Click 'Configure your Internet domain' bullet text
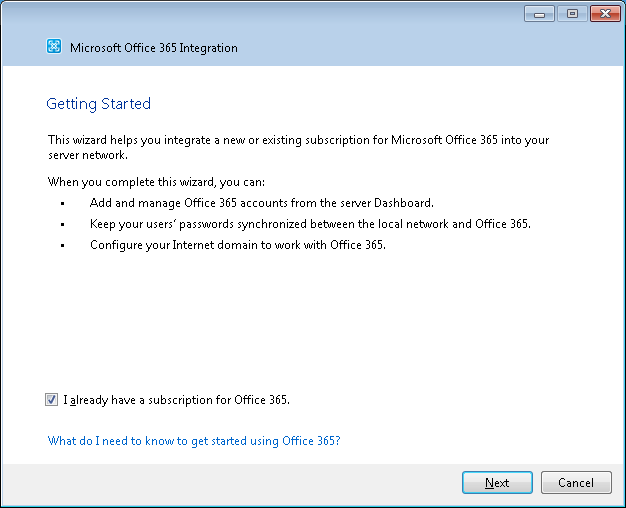 coord(238,245)
